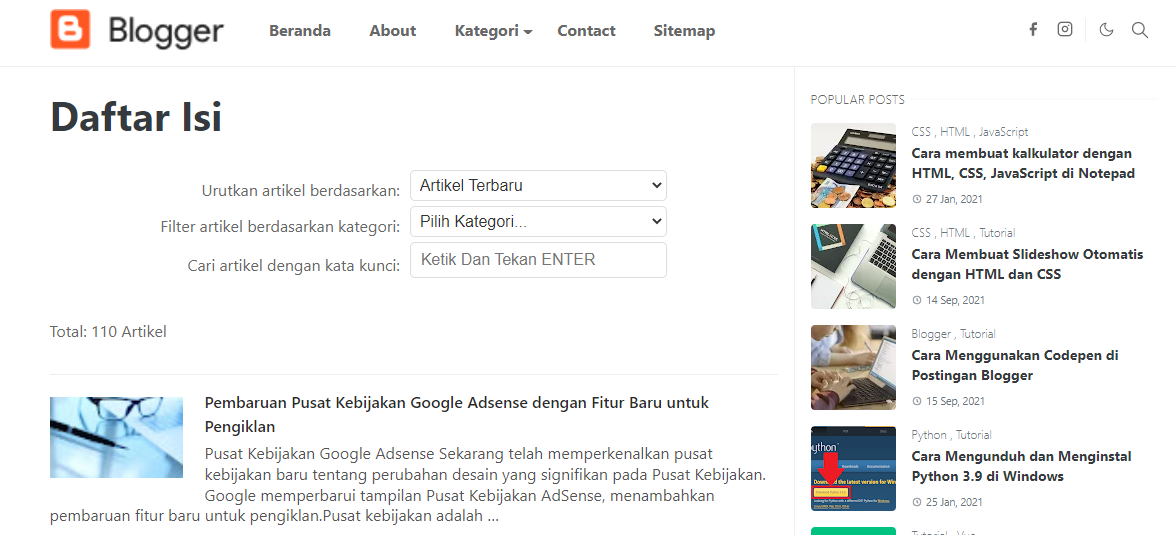Focus the Ketik Dan Tekan ENTER search field
The height and width of the screenshot is (535, 1176).
(538, 260)
